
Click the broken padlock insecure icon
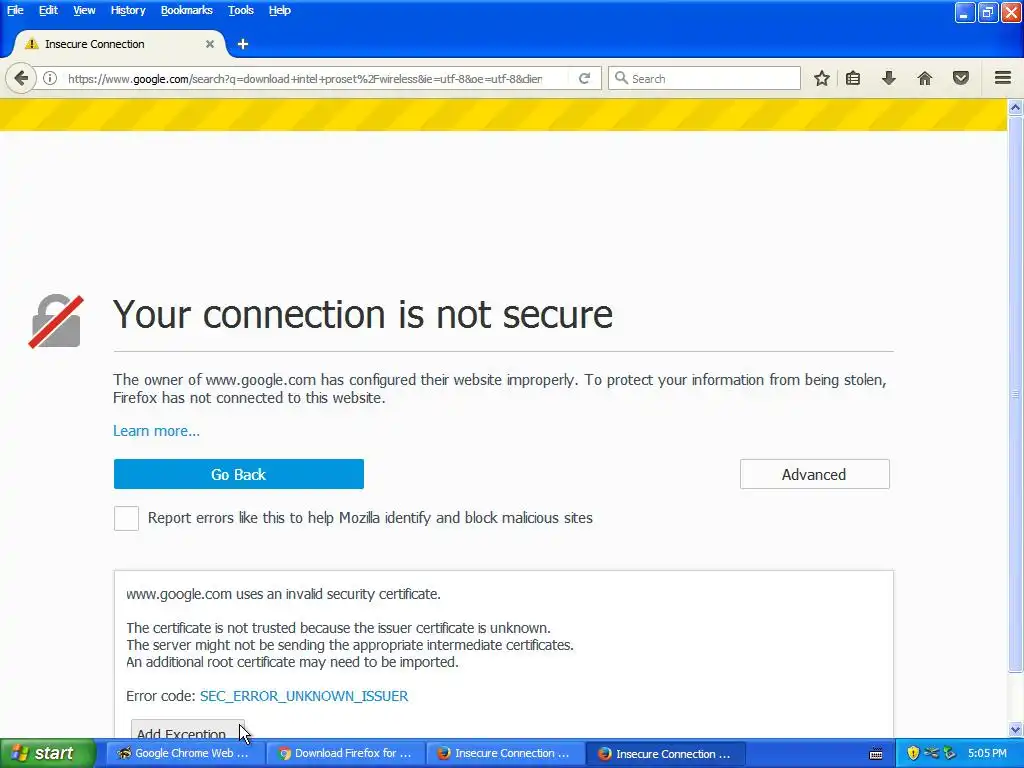56,321
